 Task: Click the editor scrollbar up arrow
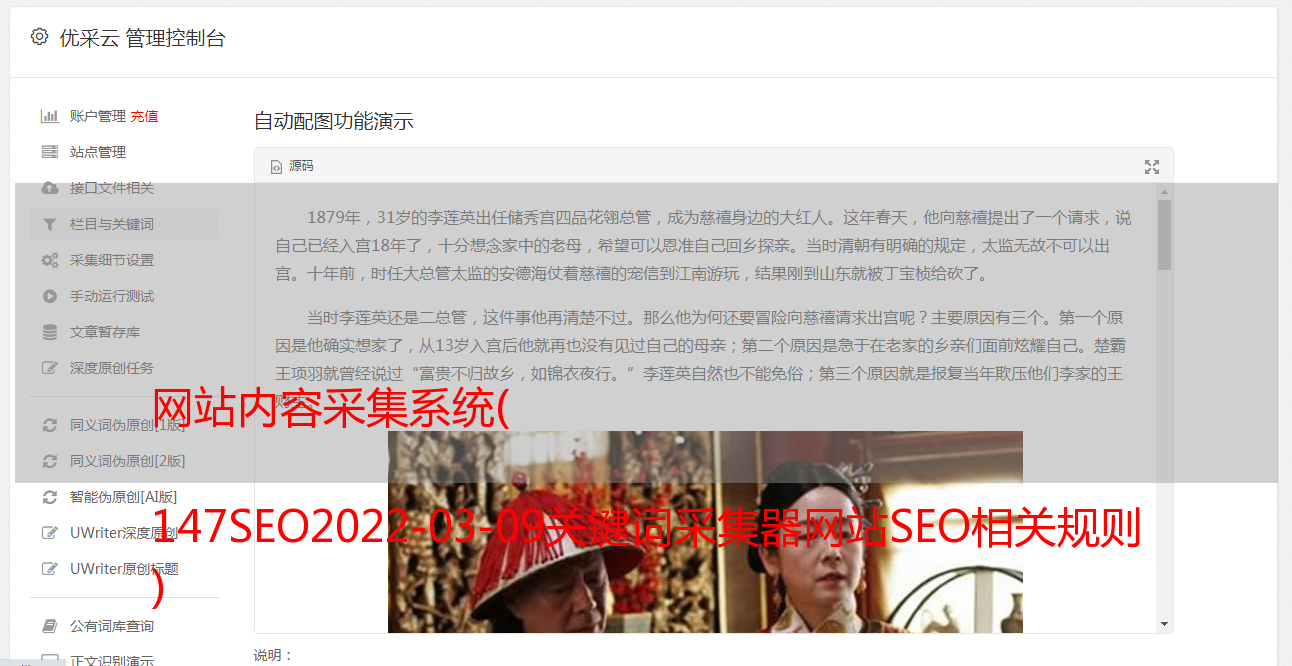[1164, 191]
